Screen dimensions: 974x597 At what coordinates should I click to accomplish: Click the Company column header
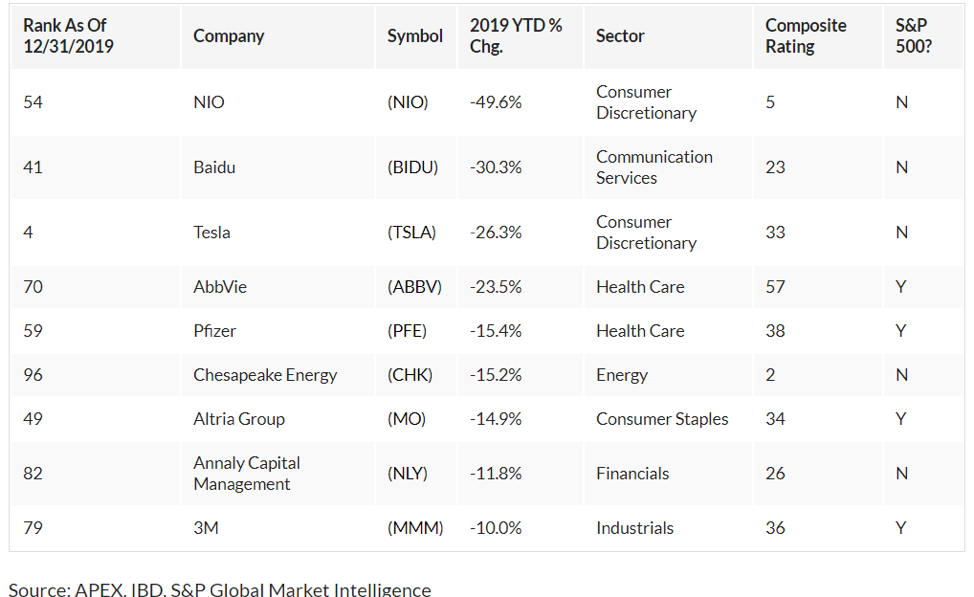pyautogui.click(x=229, y=36)
